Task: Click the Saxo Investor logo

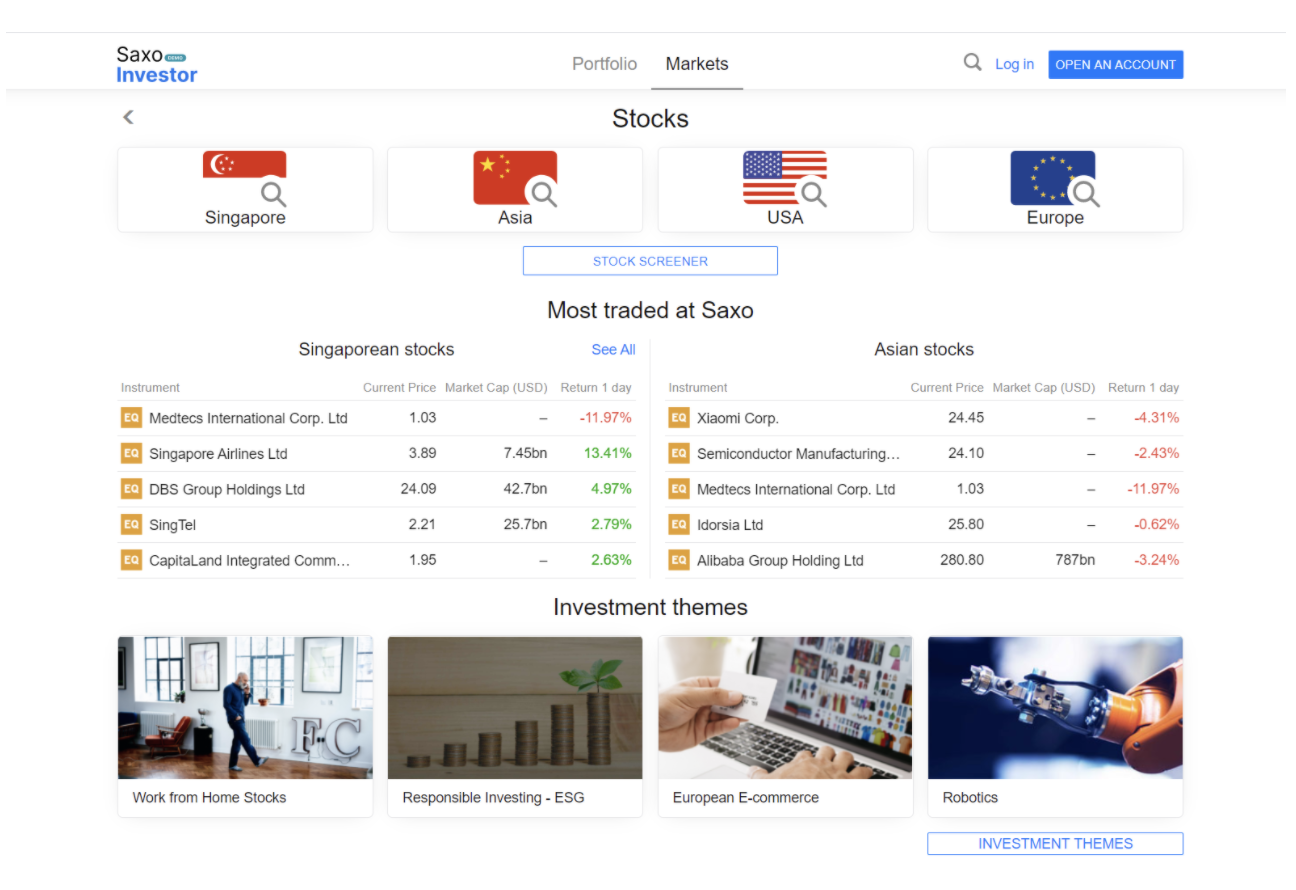Action: tap(157, 64)
